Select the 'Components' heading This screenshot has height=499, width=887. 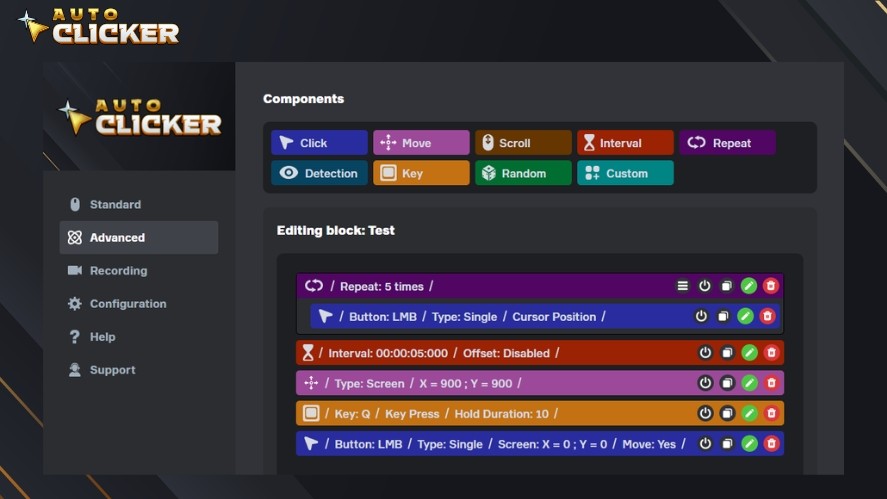[x=303, y=98]
